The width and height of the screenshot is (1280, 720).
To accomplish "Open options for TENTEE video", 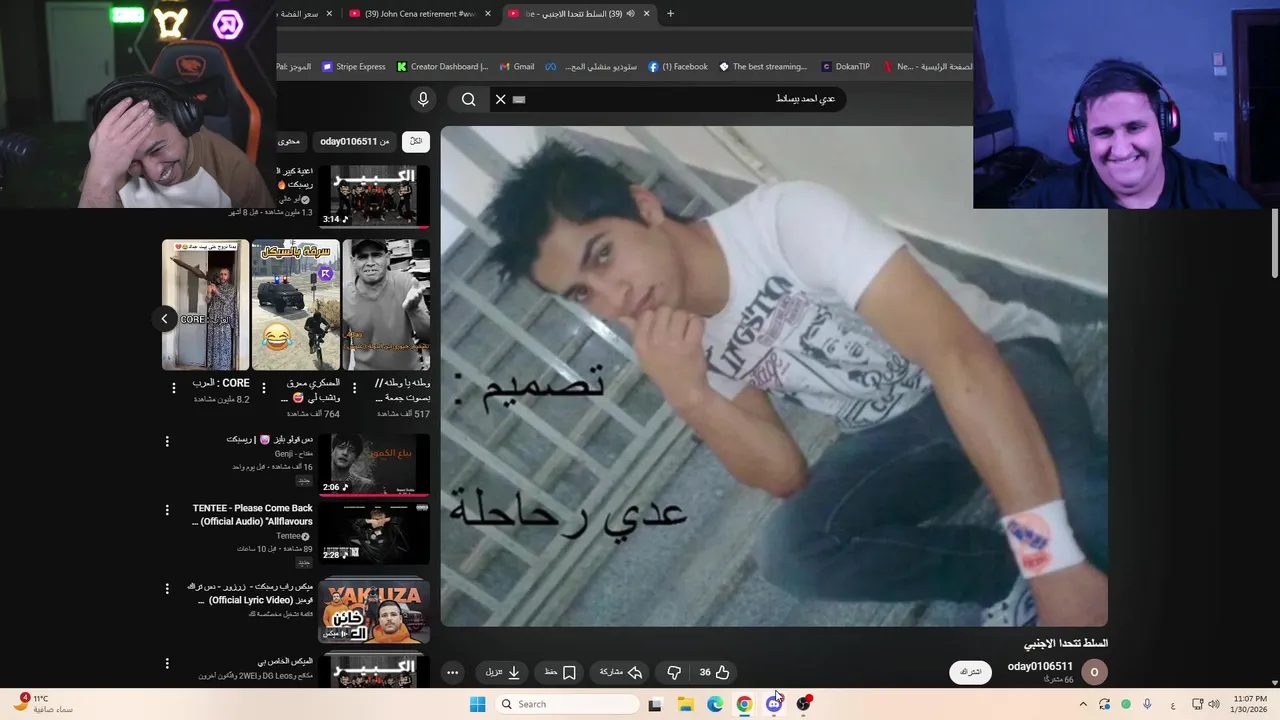I will (167, 509).
